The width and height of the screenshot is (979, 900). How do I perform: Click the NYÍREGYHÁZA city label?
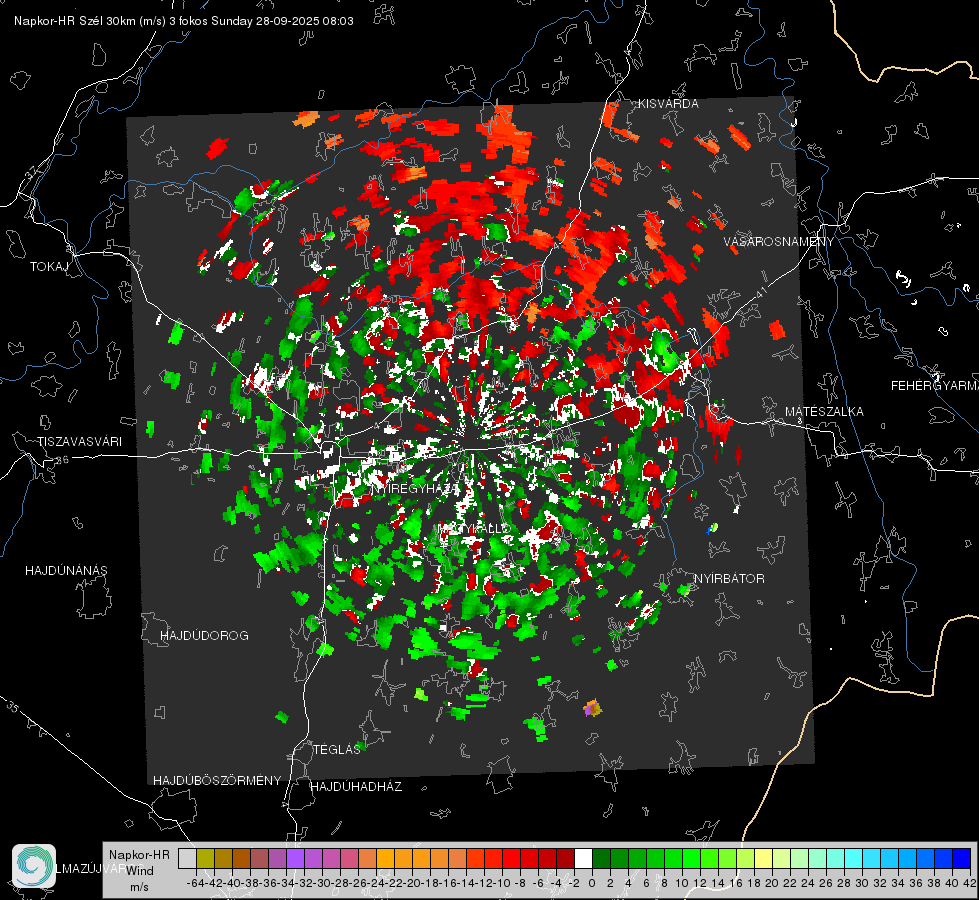point(415,488)
